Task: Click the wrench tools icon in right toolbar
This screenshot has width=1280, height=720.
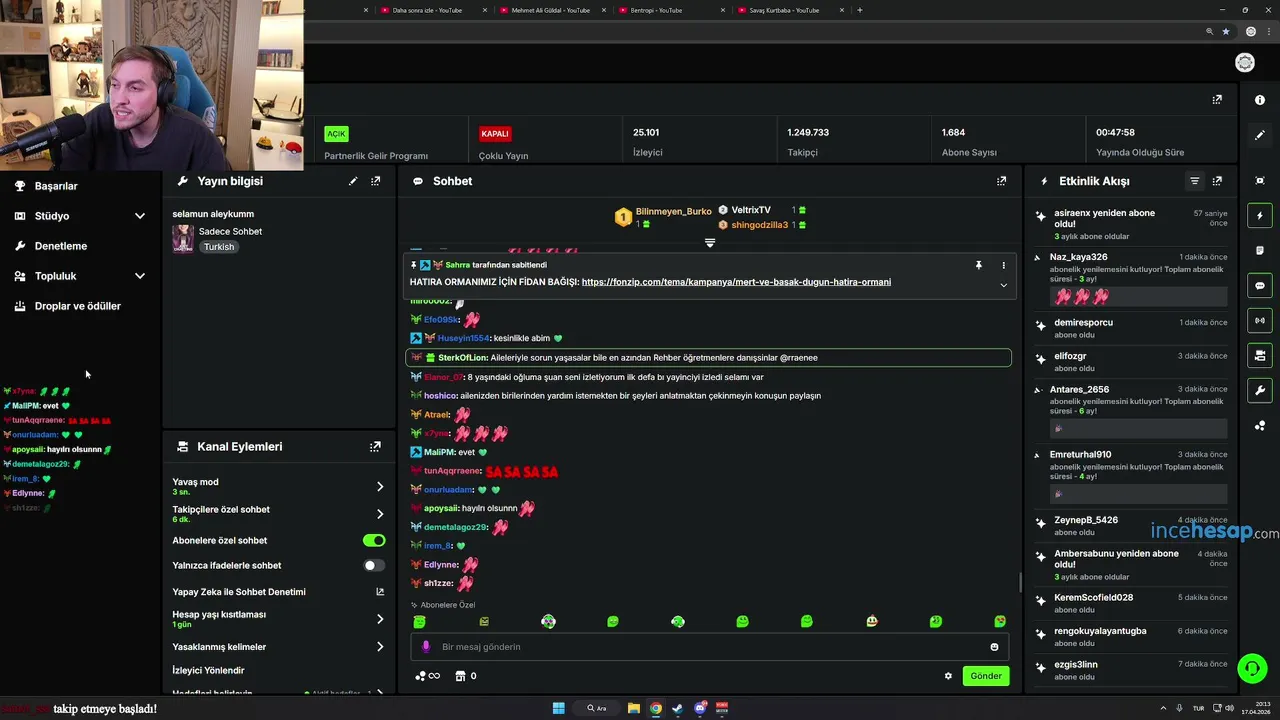Action: click(x=1260, y=390)
